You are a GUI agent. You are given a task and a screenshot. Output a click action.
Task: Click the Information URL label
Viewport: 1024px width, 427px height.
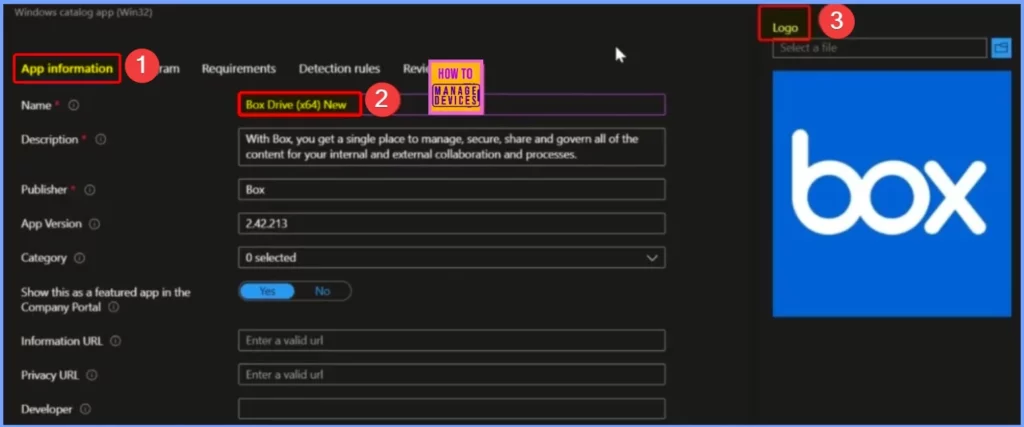pyautogui.click(x=61, y=341)
